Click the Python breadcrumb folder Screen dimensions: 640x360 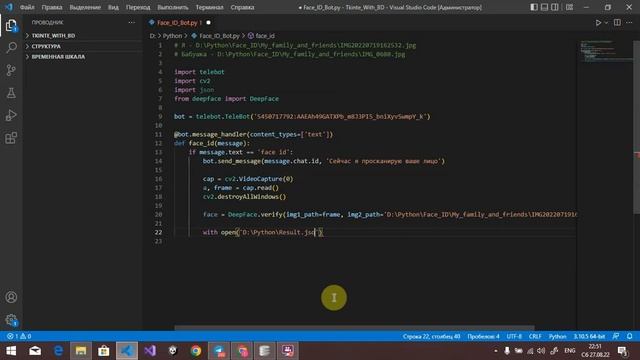172,36
